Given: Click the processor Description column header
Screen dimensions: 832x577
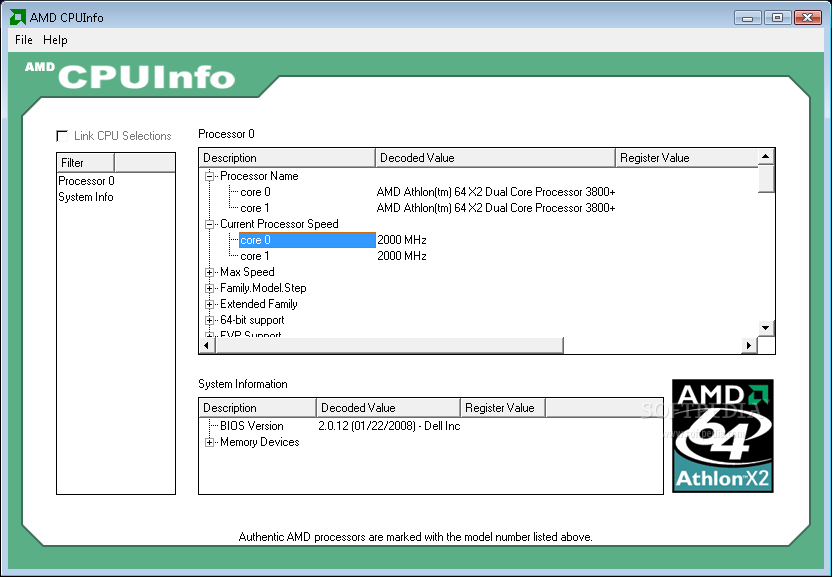Looking at the screenshot, I should click(x=287, y=158).
